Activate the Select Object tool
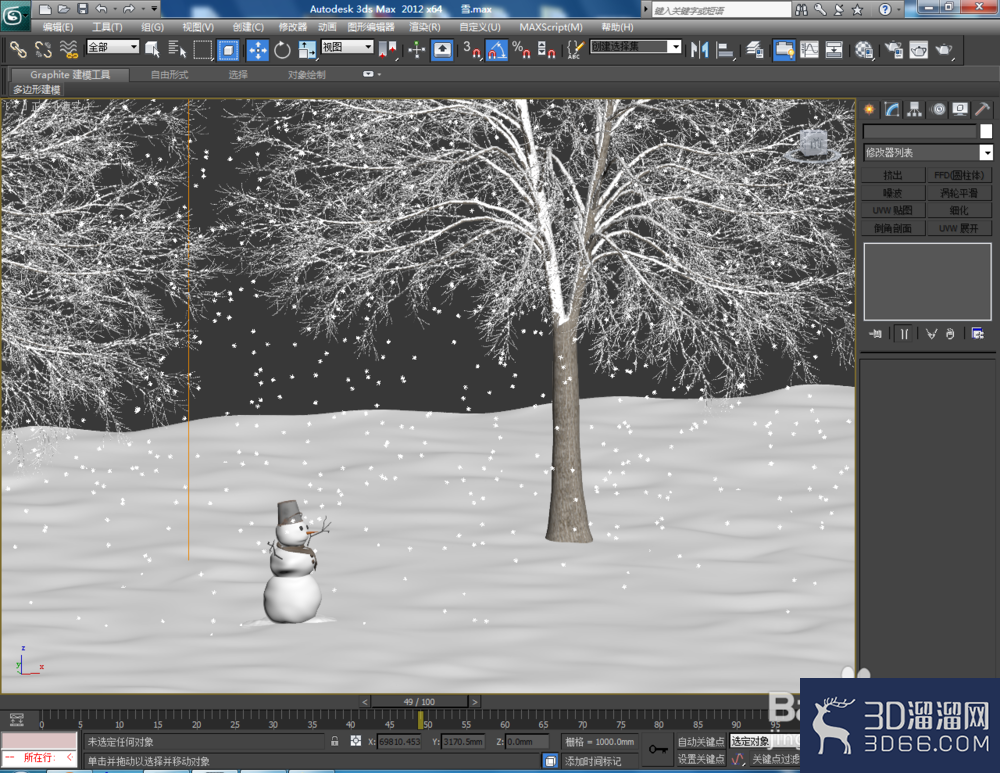1000x773 pixels. pyautogui.click(x=152, y=50)
